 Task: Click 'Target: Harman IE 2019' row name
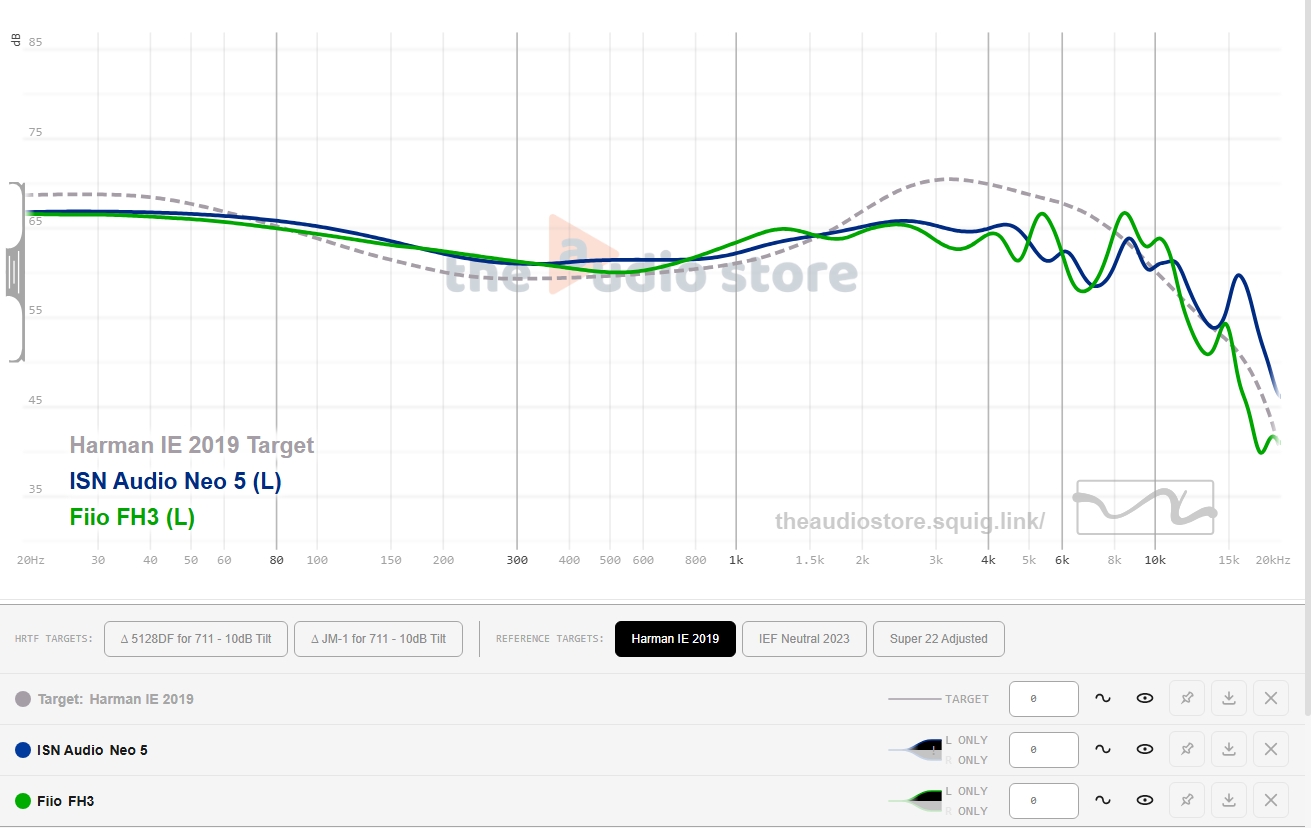click(116, 699)
